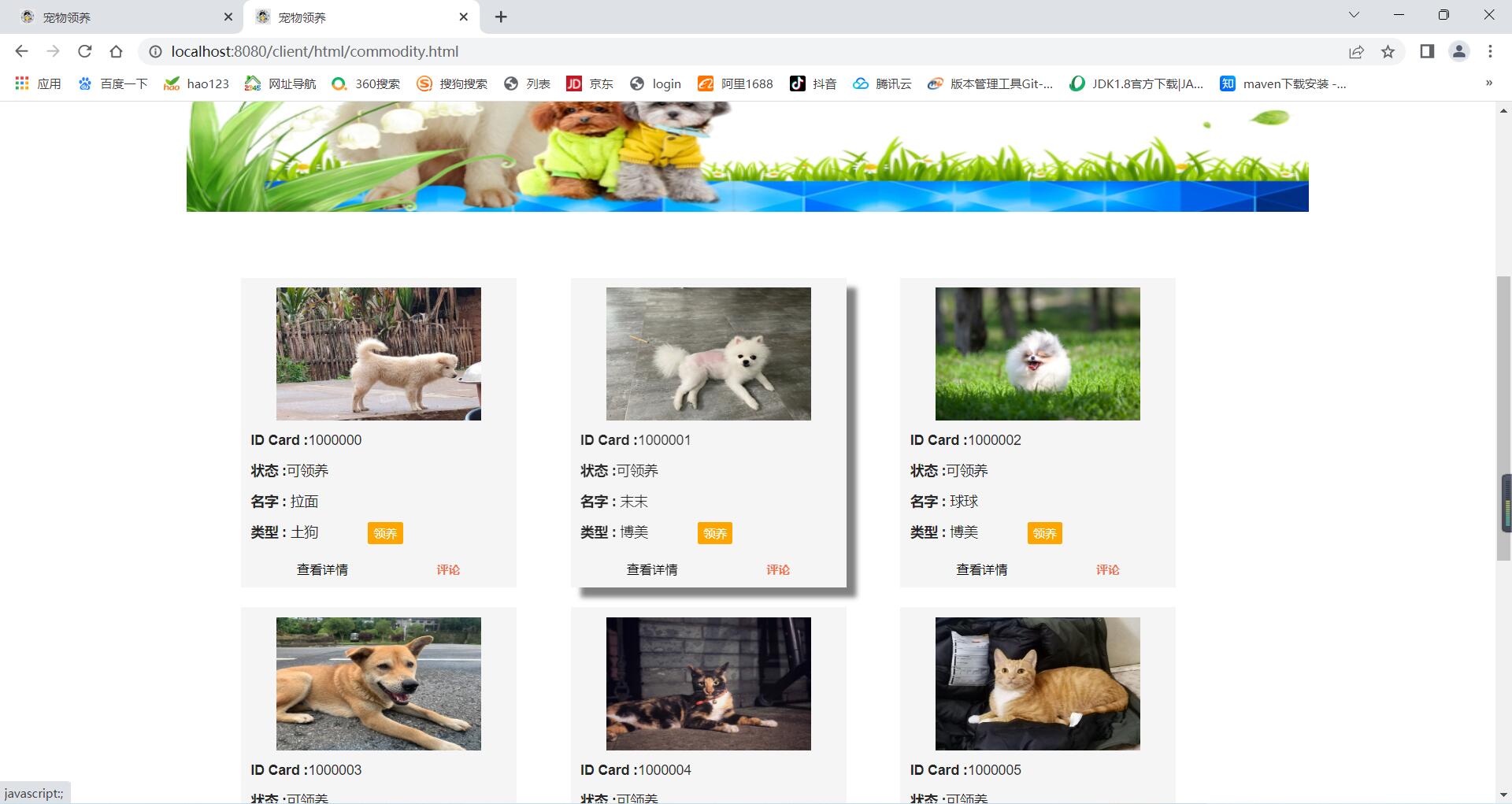Select the text ID Card :1000003
Screen dimensions: 1512x804
(x=306, y=769)
